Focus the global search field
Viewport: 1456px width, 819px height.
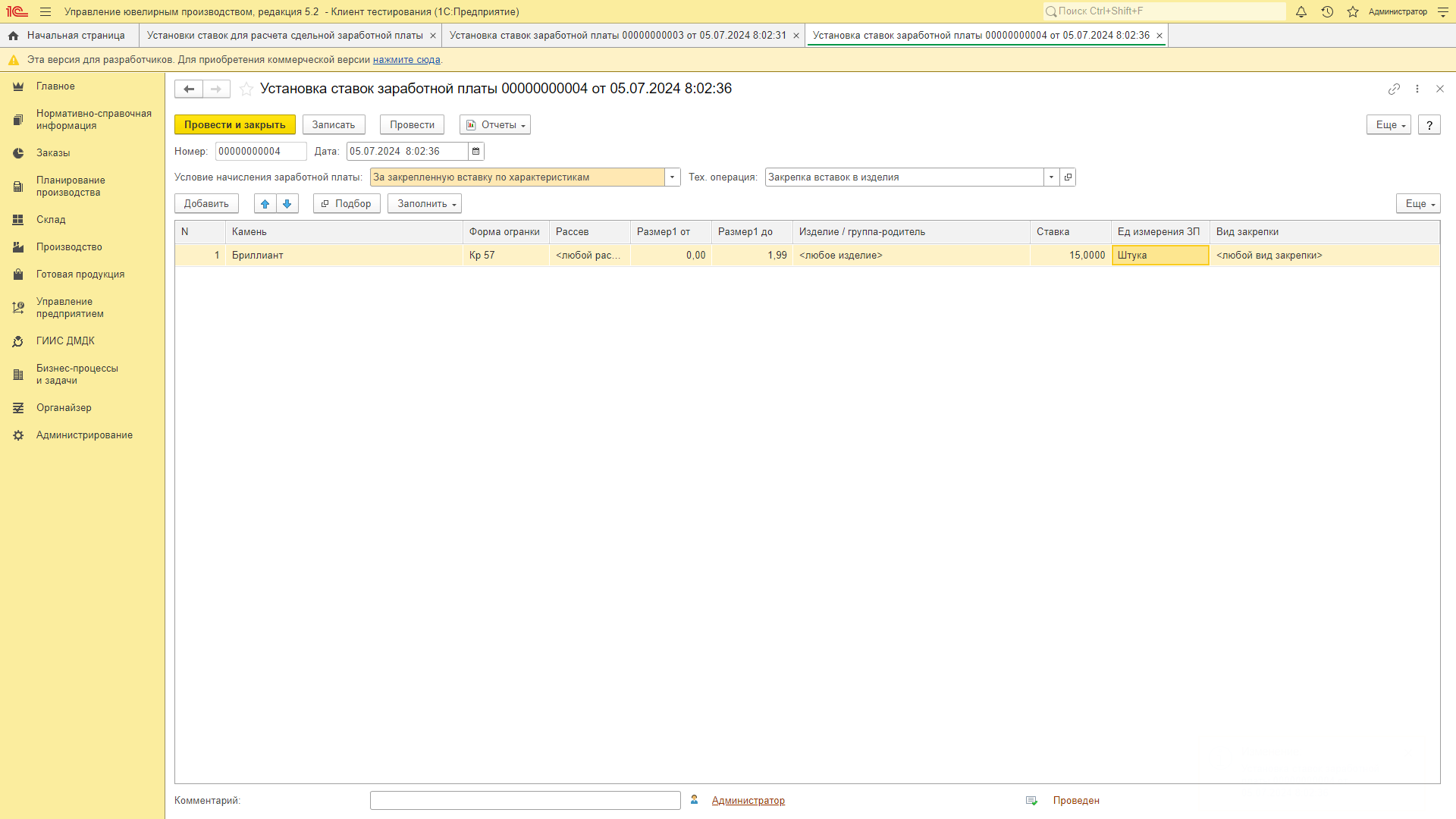[x=1165, y=11]
